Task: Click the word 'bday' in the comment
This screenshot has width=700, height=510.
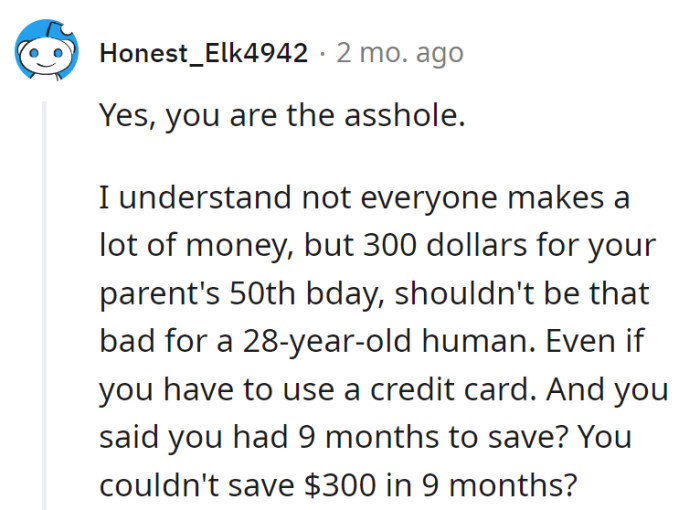Action: pyautogui.click(x=345, y=295)
